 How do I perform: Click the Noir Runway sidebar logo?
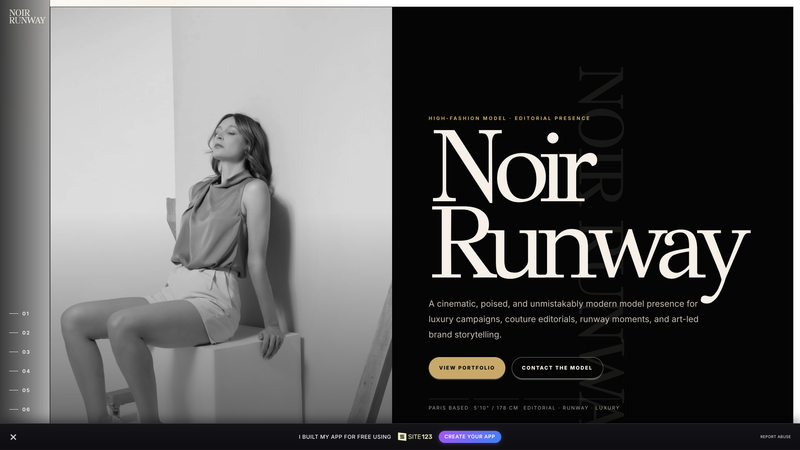click(27, 17)
